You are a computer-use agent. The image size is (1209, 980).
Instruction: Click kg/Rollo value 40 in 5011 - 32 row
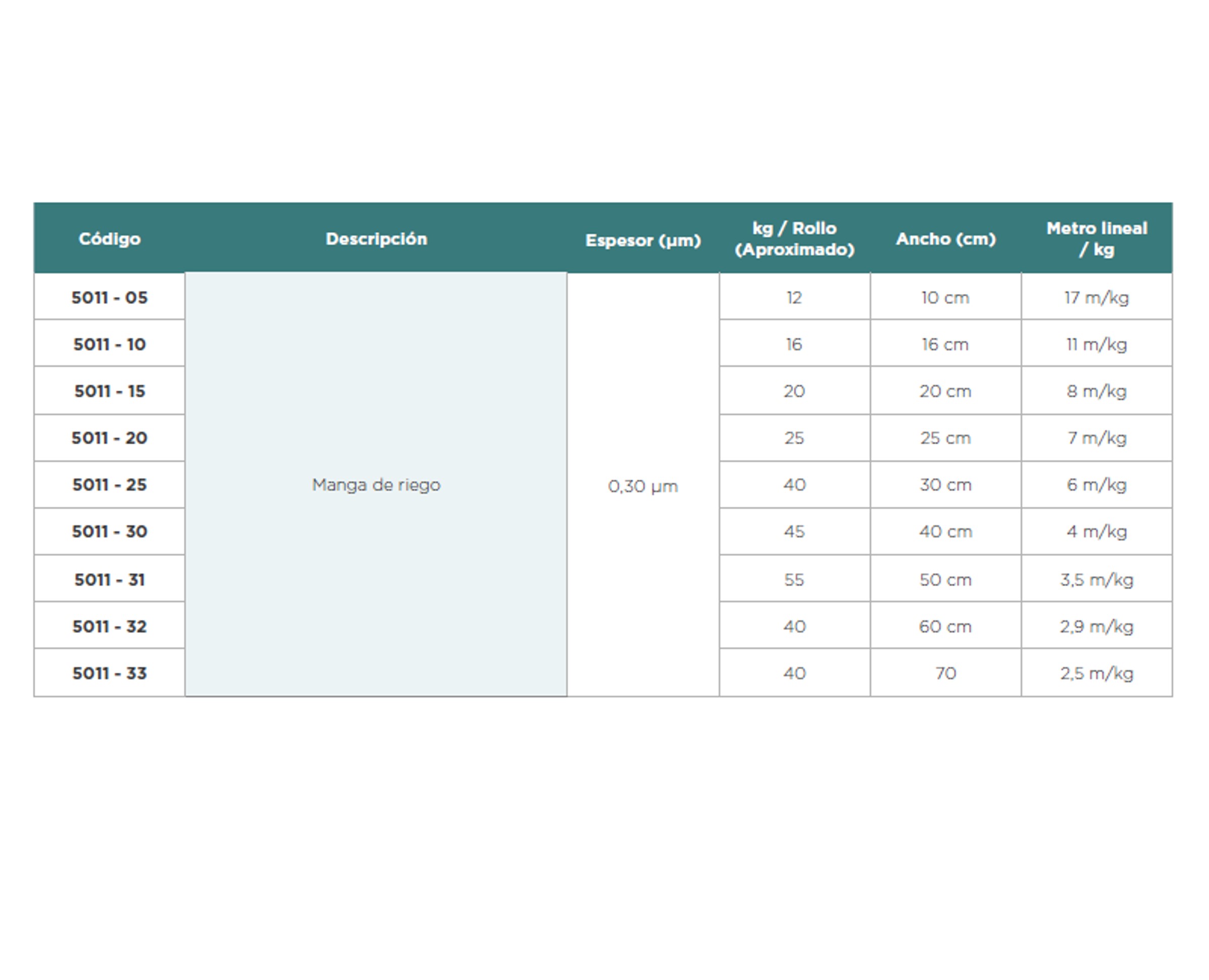click(794, 626)
